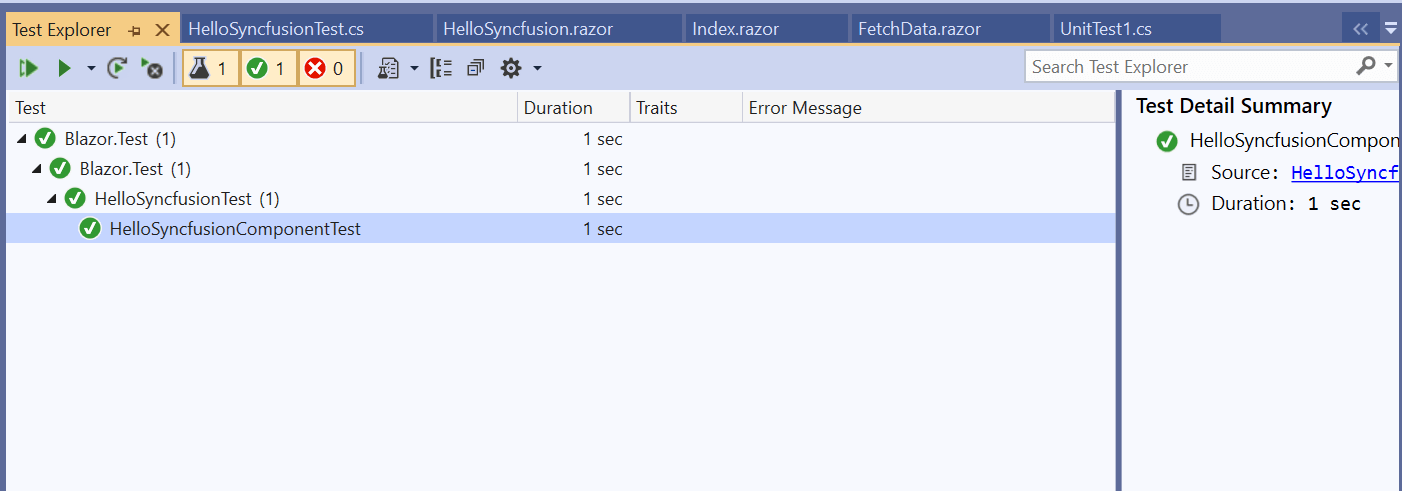Screen dimensions: 1402x491
Task: Click the cancel test run icon
Action: [x=152, y=68]
